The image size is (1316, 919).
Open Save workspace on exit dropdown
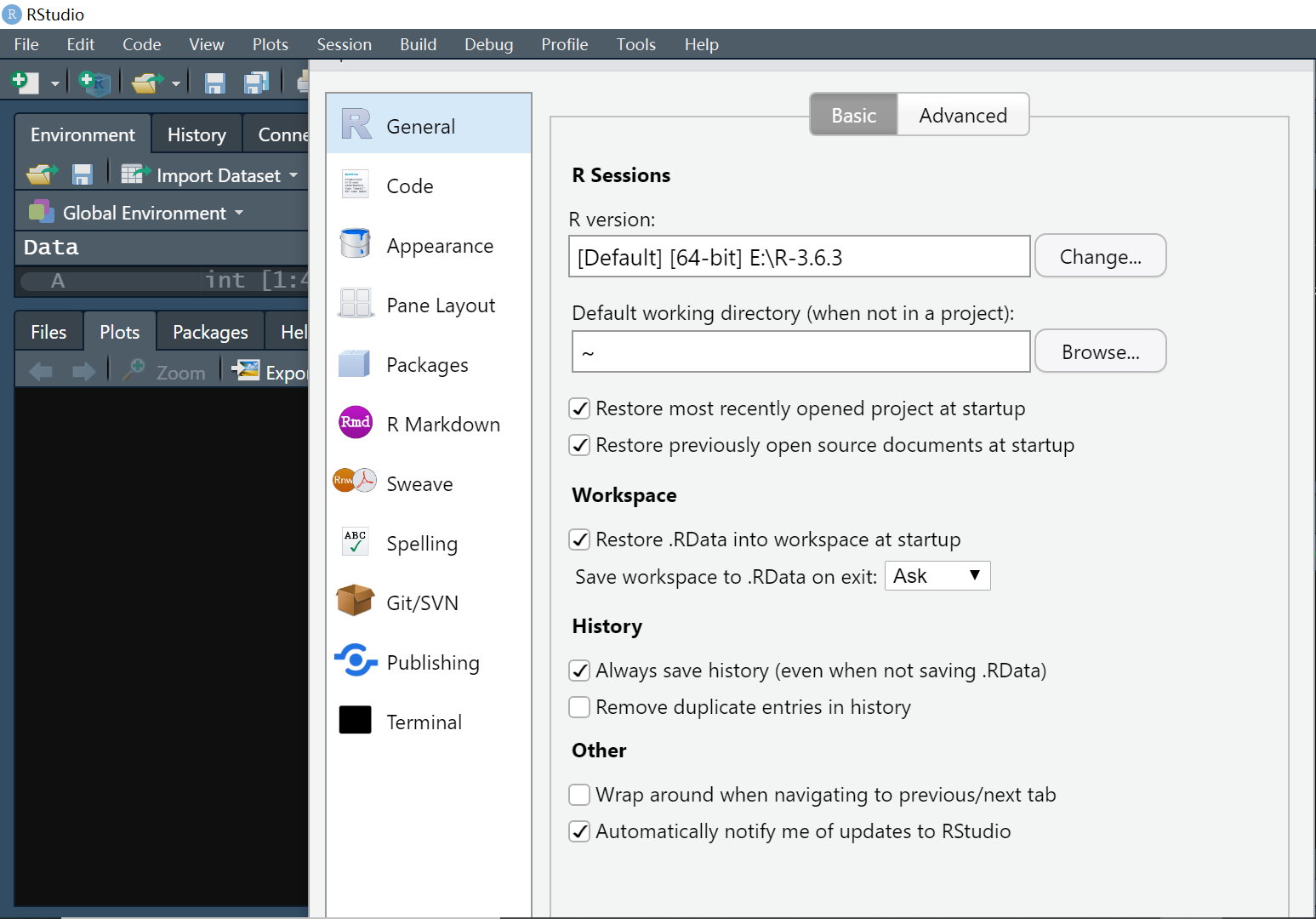pyautogui.click(x=937, y=576)
